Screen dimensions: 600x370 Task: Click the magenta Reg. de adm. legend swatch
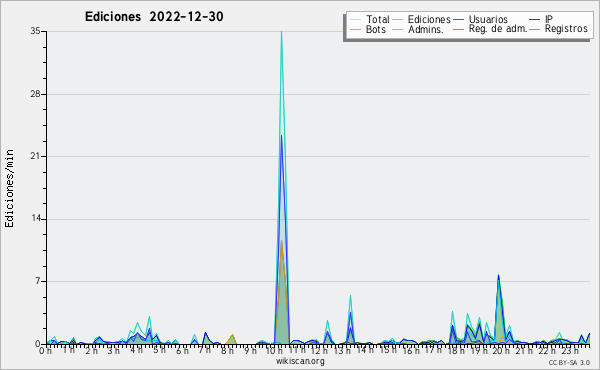(458, 29)
